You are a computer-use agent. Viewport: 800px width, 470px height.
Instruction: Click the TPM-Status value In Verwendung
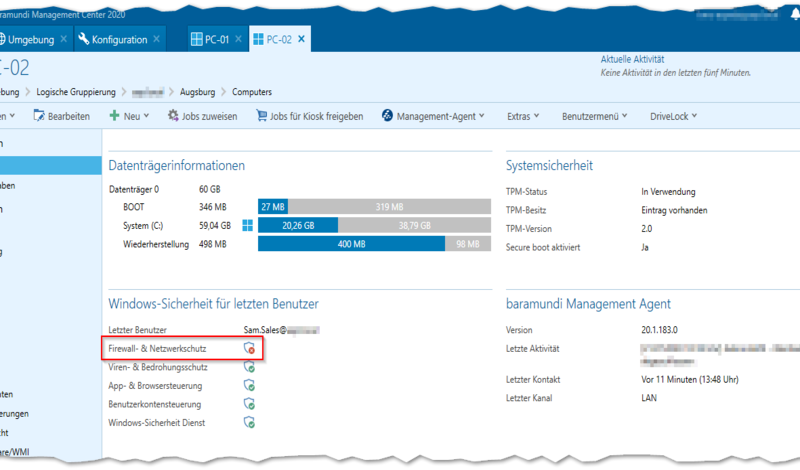[x=668, y=192]
